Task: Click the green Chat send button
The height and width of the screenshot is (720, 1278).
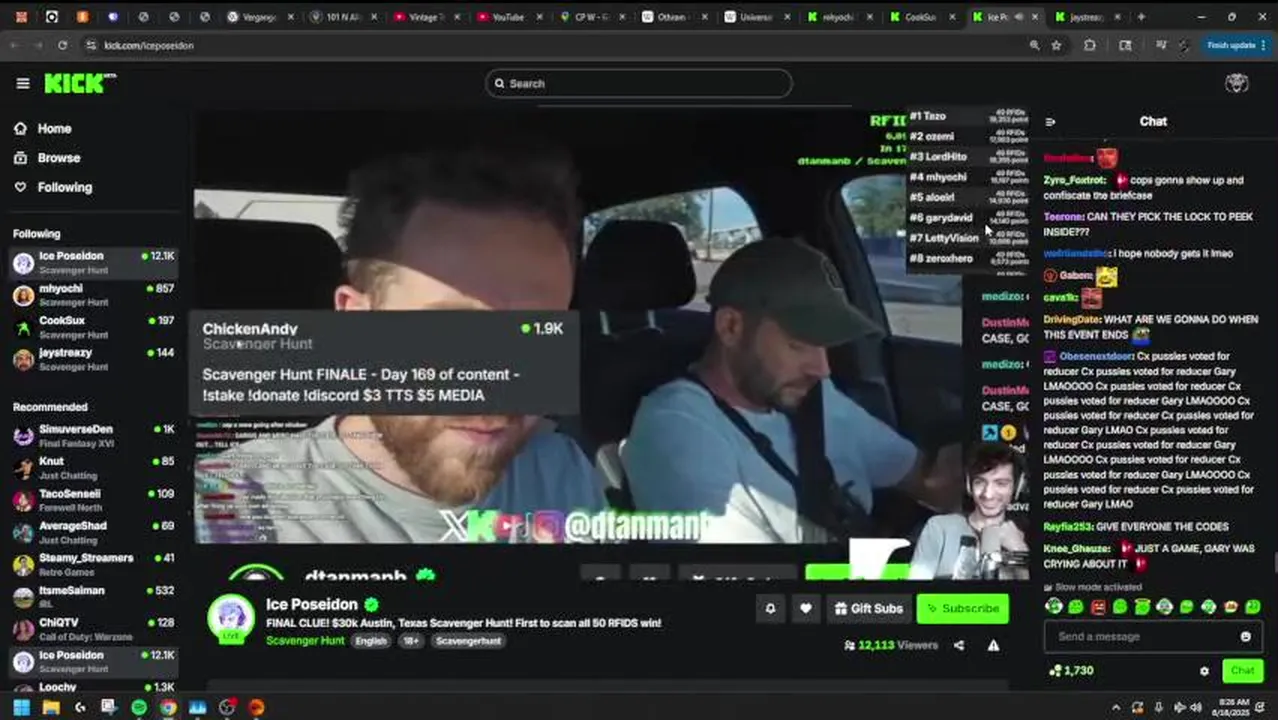Action: click(1242, 671)
